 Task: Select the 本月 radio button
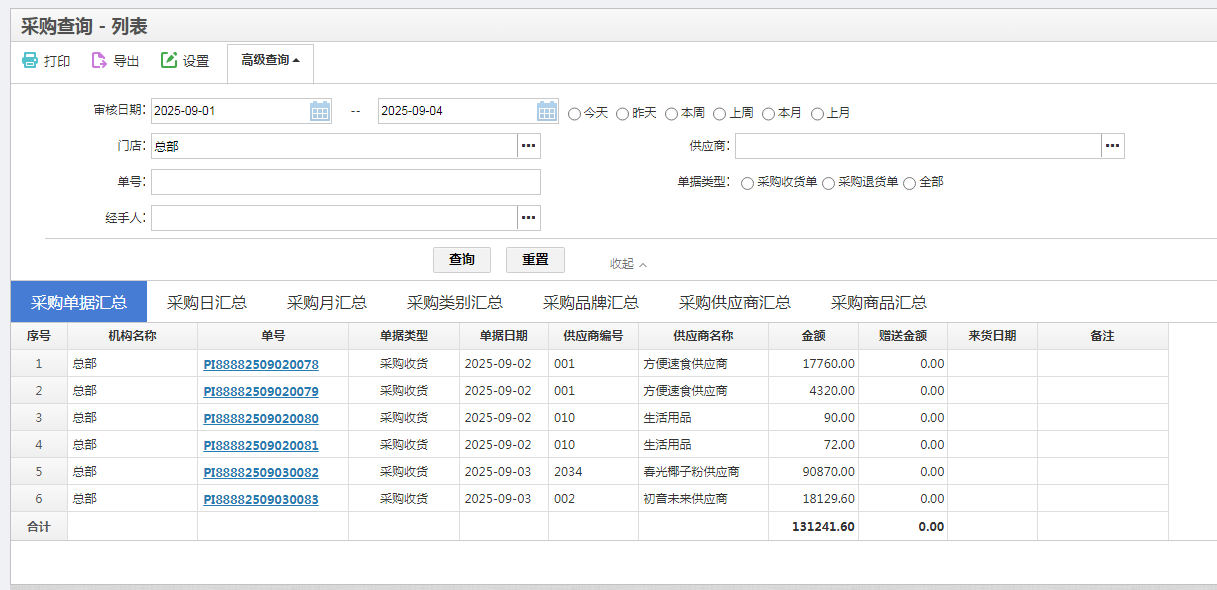click(768, 114)
